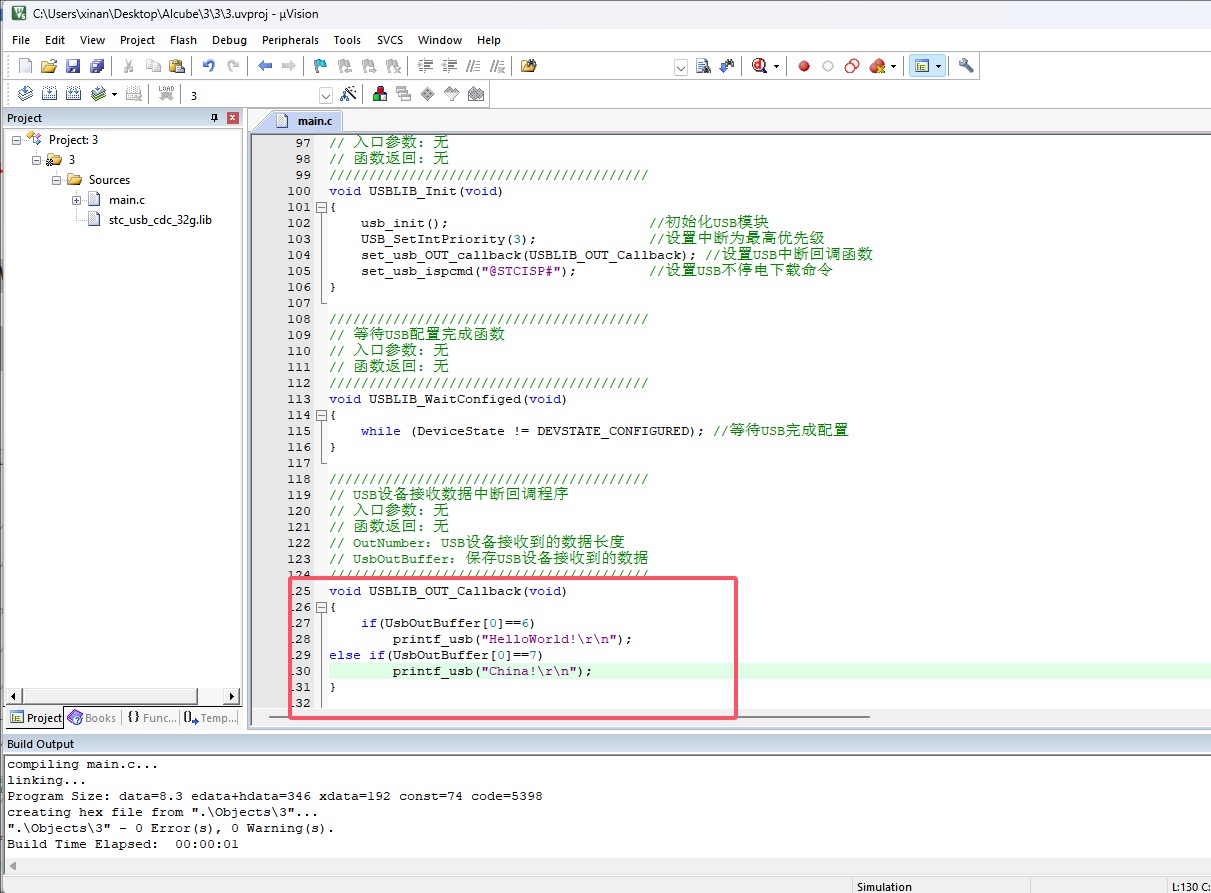1211x893 pixels.
Task: Select stc_usb_cdc_32g.lib in project tree
Action: click(159, 220)
